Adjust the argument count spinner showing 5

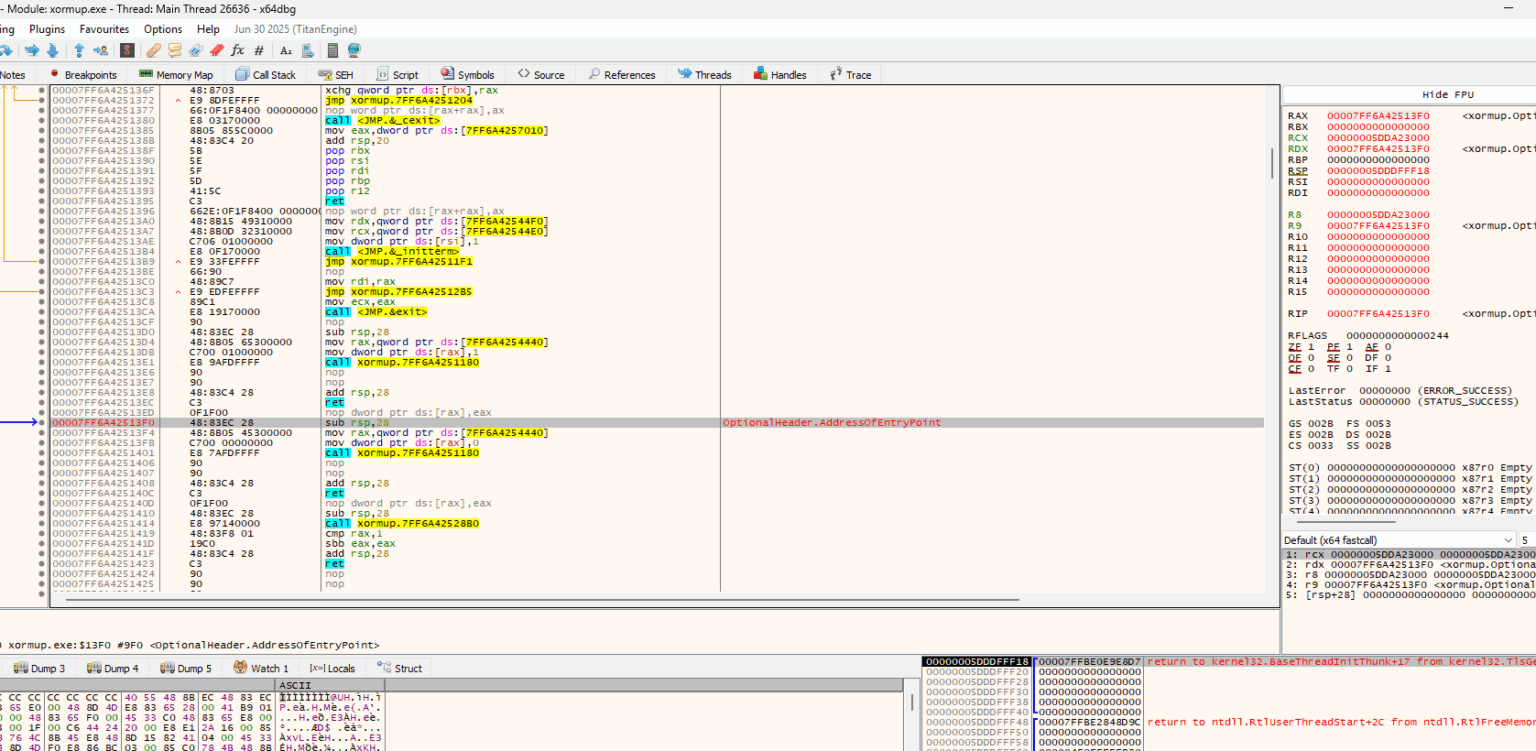click(x=1528, y=540)
